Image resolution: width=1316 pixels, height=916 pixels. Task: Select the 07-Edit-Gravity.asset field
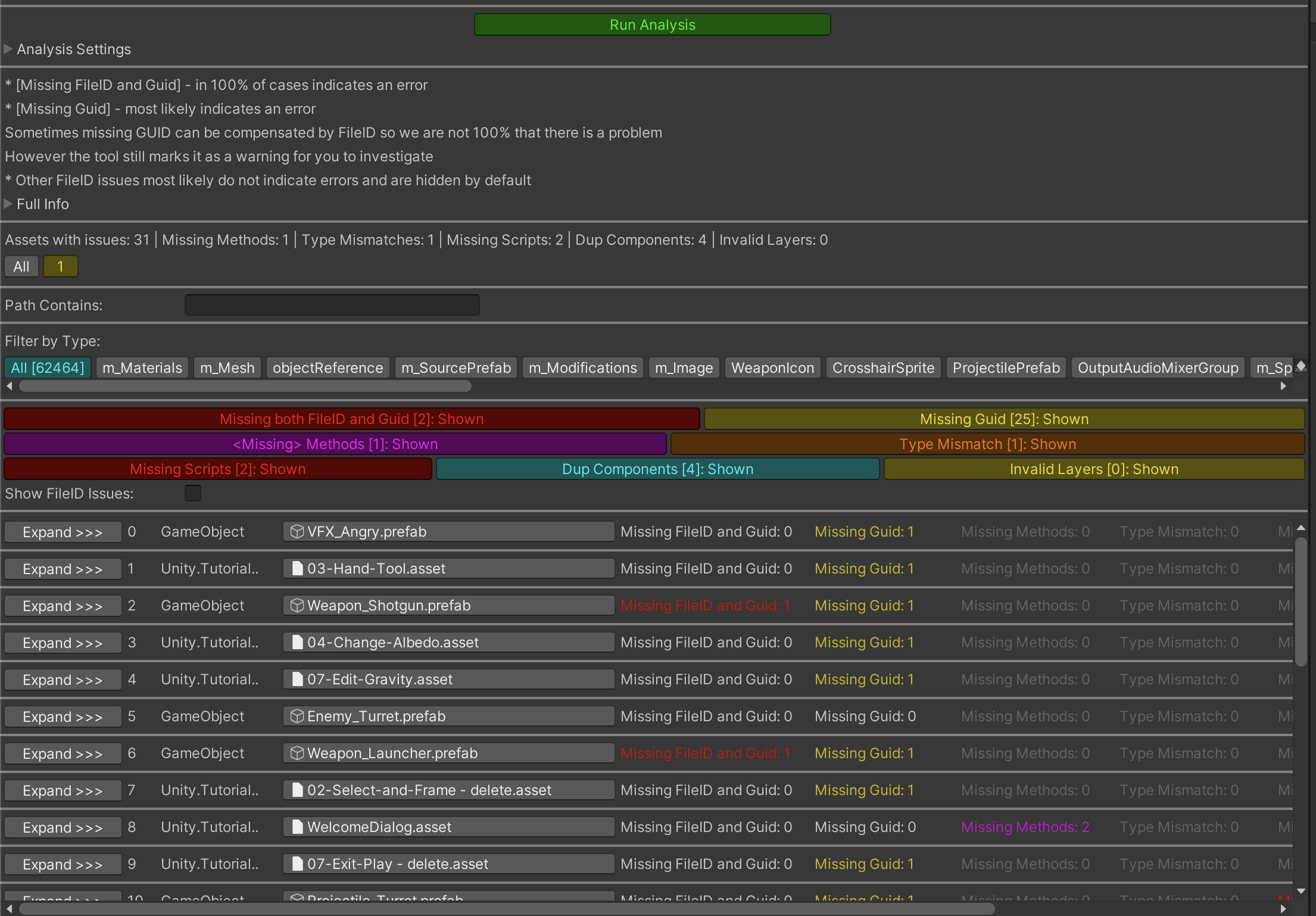tap(449, 679)
